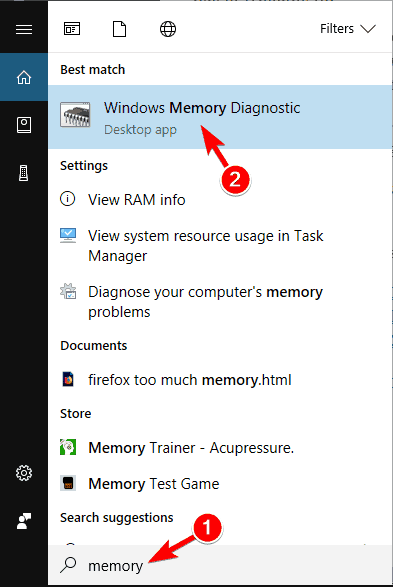Click the Feedback person icon in sidebar
The width and height of the screenshot is (393, 587).
coord(24,521)
